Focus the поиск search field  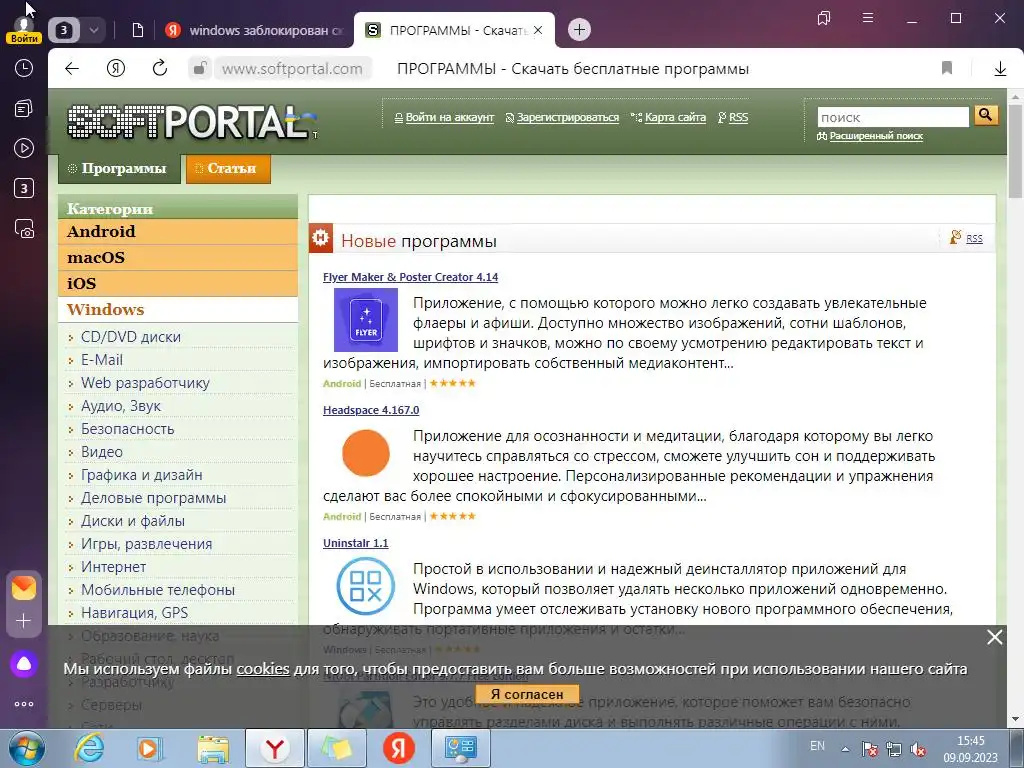[893, 118]
